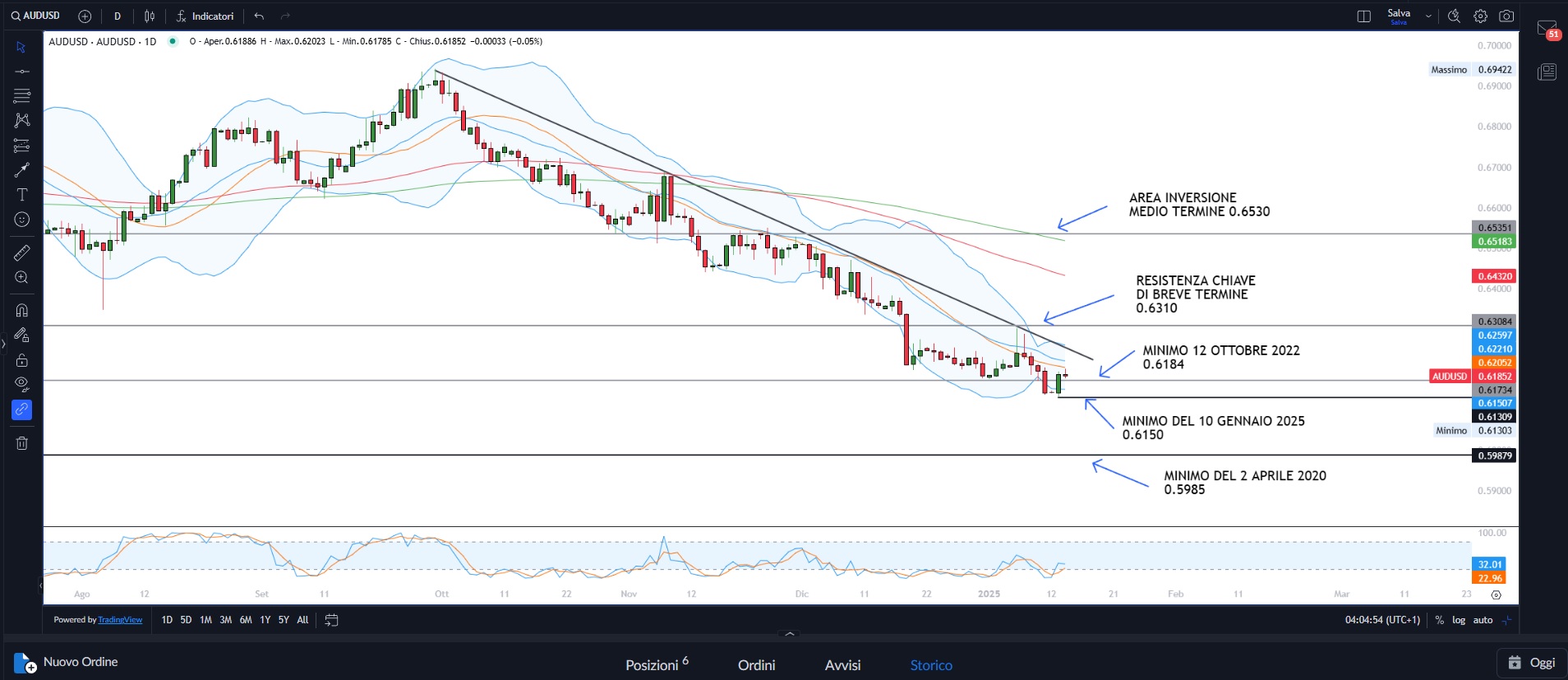Open the Fibonacci retracement tool

[22, 96]
